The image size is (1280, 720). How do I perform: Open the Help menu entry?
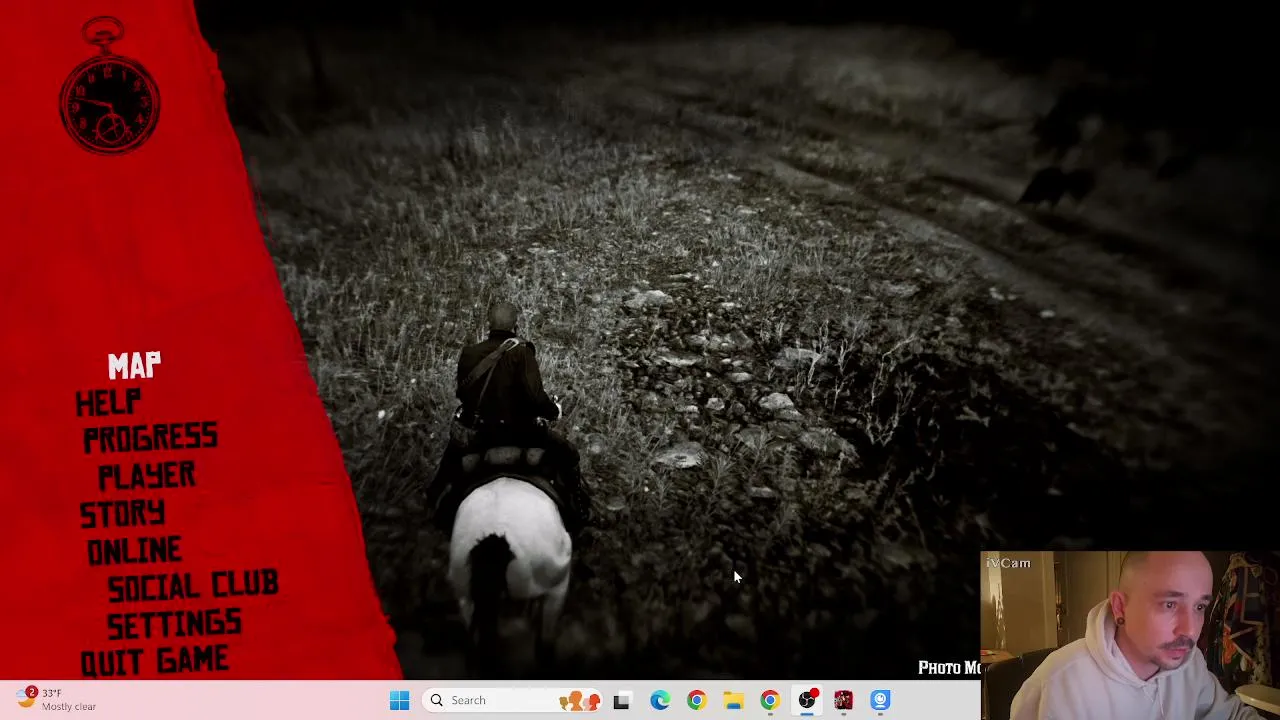pyautogui.click(x=109, y=402)
